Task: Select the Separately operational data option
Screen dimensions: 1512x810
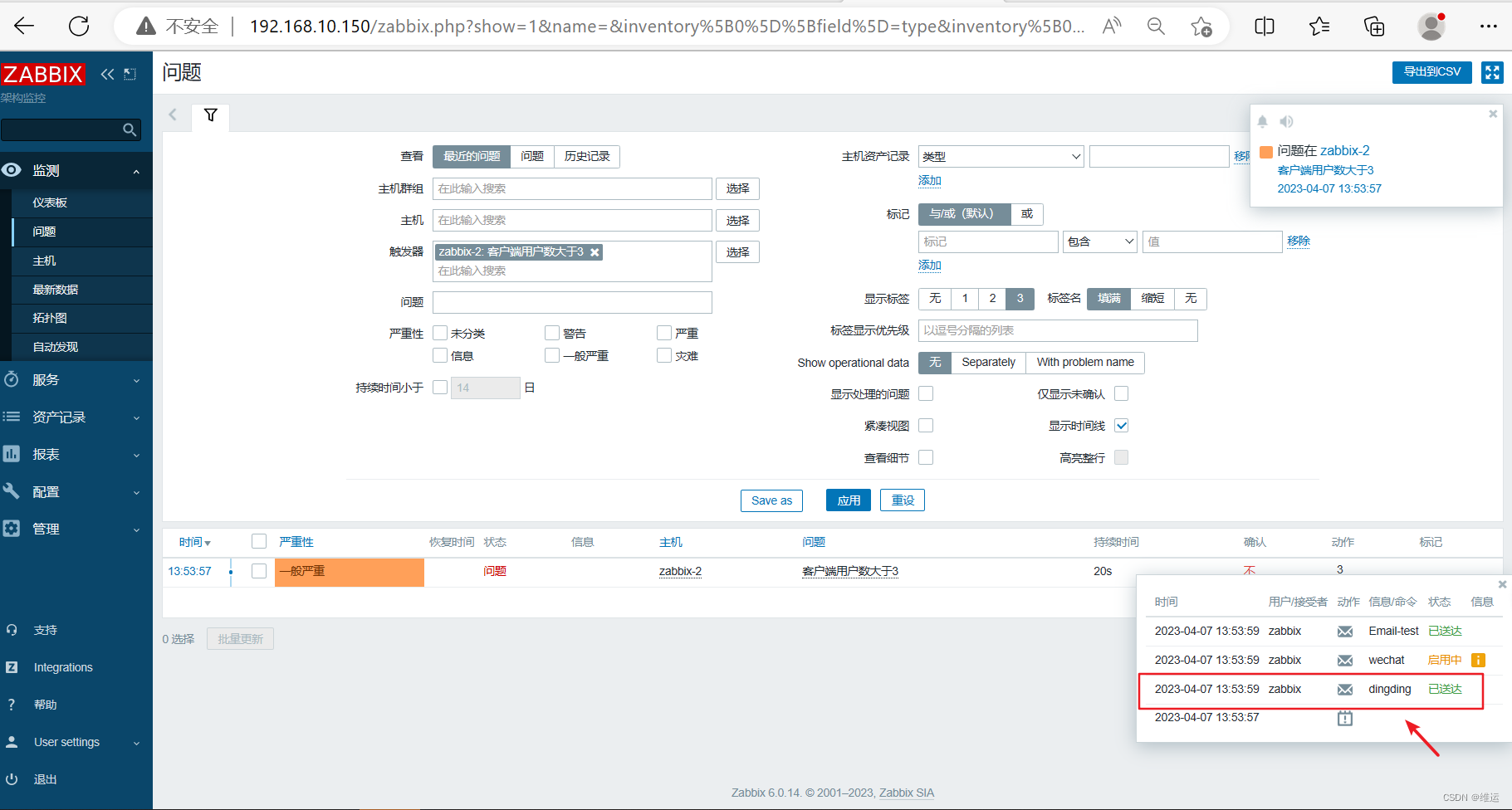Action: 988,362
